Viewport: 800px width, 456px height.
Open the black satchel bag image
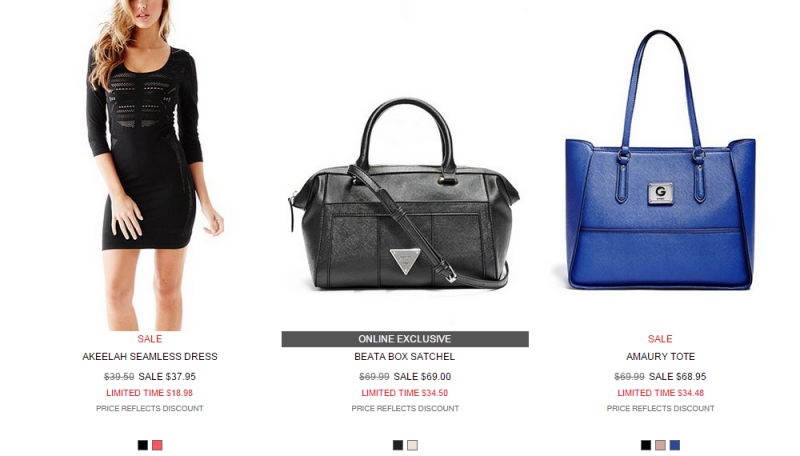(x=404, y=196)
